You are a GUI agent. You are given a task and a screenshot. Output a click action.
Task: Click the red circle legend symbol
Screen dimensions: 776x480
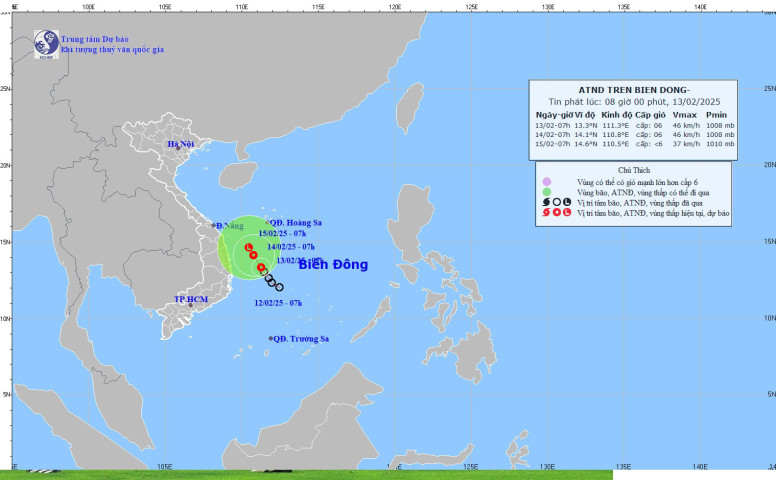coord(557,213)
